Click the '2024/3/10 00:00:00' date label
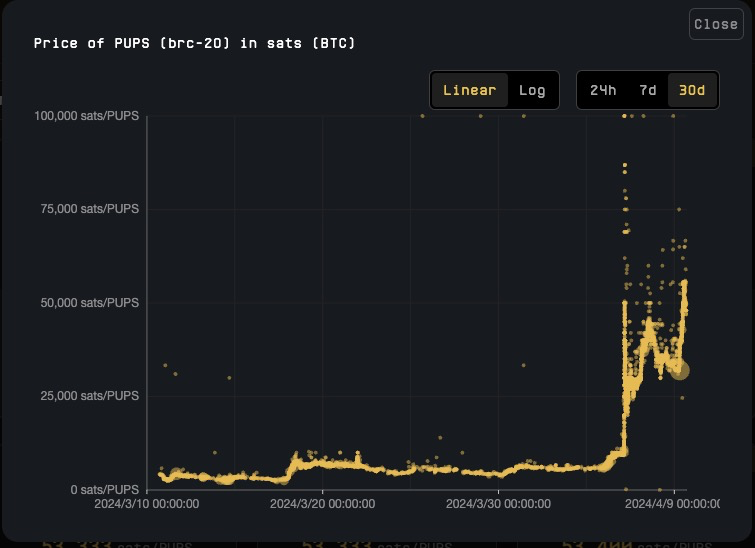755x548 pixels. (146, 504)
